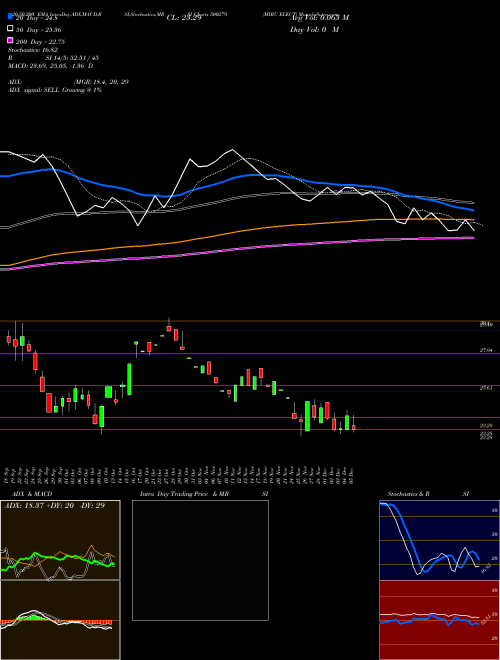The image size is (500, 660).
Task: Open the blue Stochastics chart panel
Action: coord(439,540)
